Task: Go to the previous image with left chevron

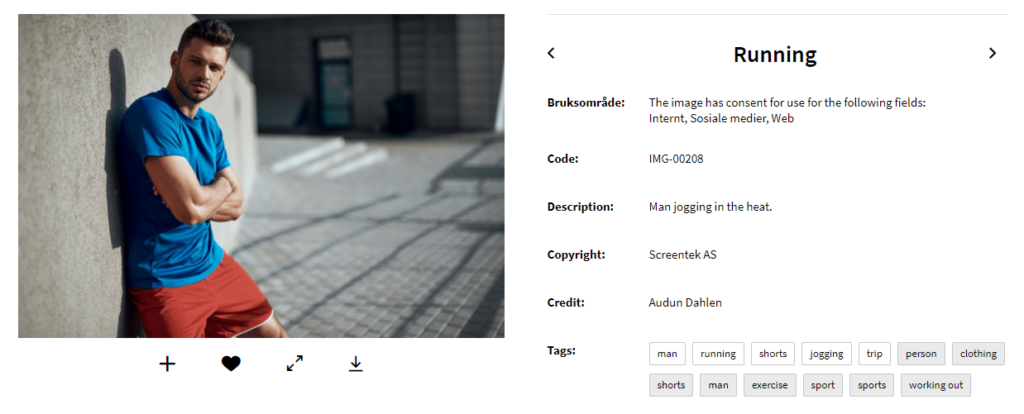Action: (551, 53)
